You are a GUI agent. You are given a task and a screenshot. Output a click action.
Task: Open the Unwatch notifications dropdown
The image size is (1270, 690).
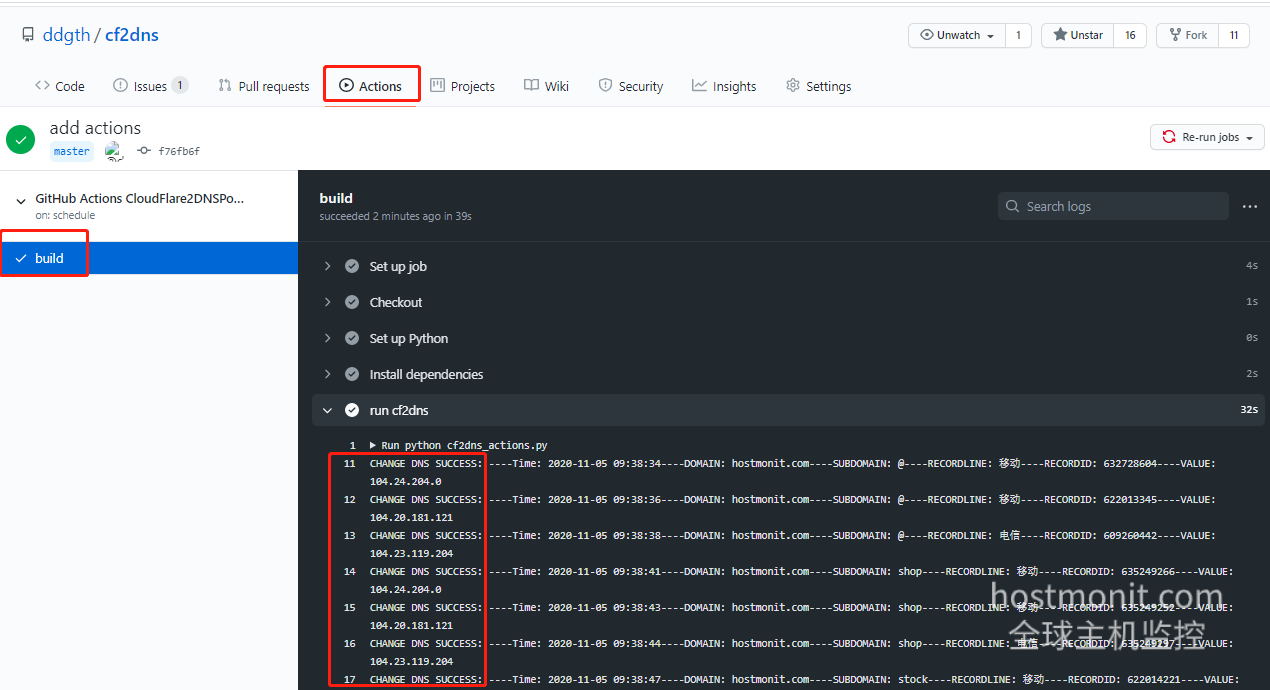click(956, 35)
